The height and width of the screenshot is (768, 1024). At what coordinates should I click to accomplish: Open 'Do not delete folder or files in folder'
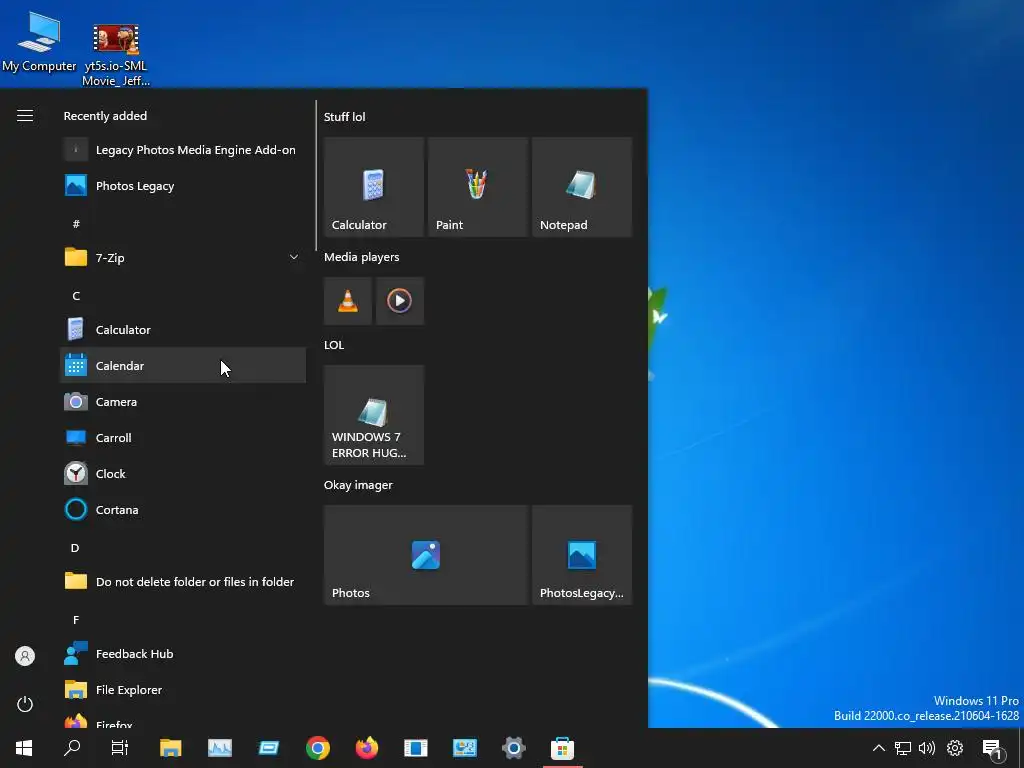click(183, 581)
